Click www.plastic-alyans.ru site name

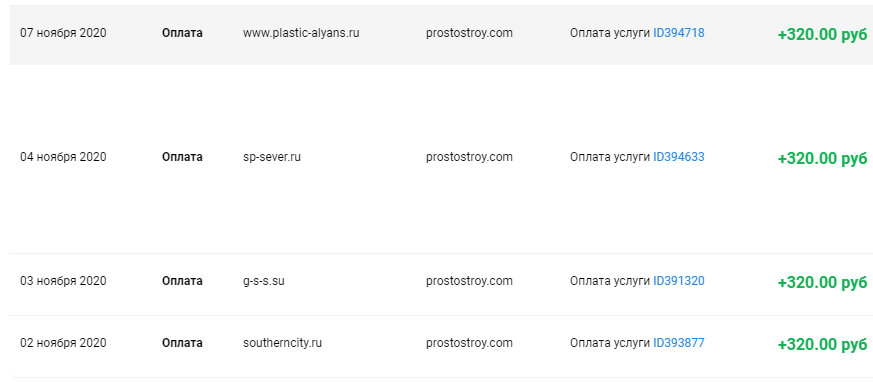[301, 33]
